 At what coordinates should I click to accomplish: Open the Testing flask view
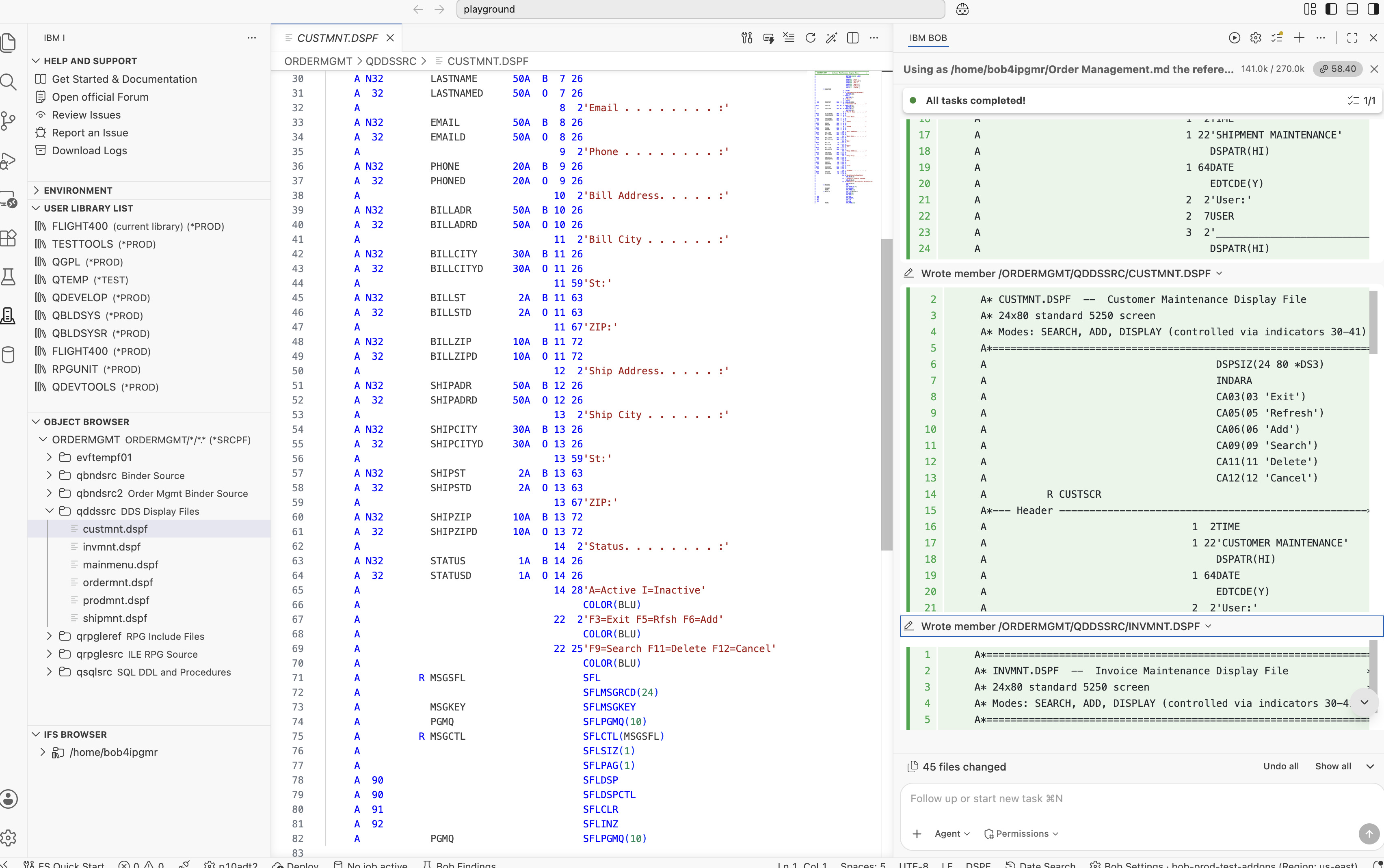[8, 277]
